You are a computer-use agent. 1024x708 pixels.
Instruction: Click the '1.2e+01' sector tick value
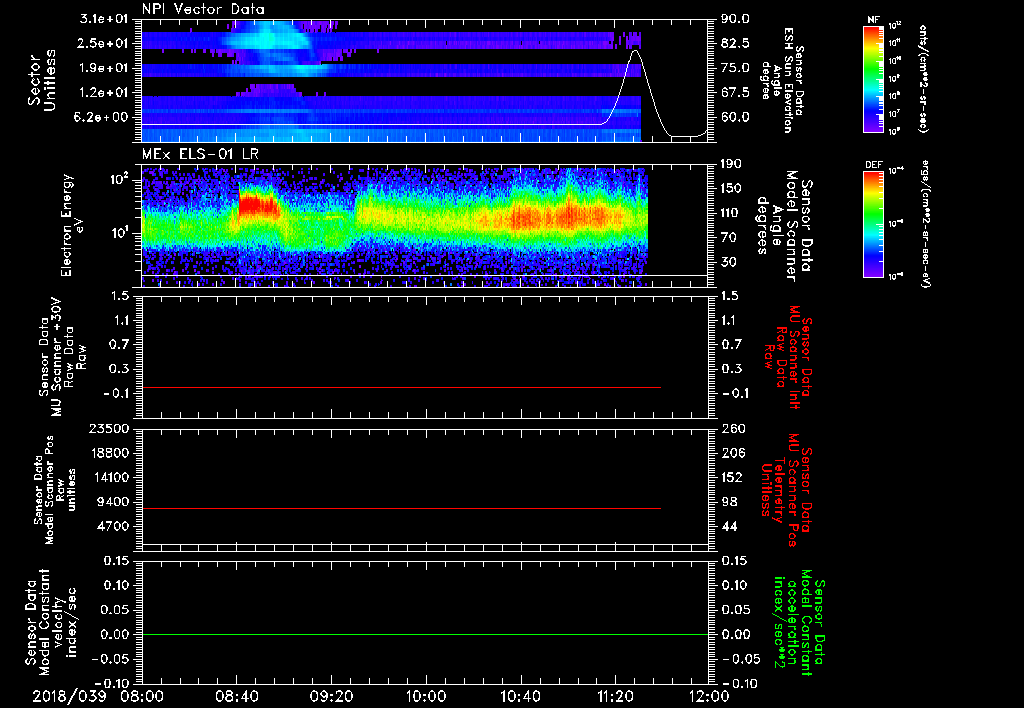[x=104, y=93]
